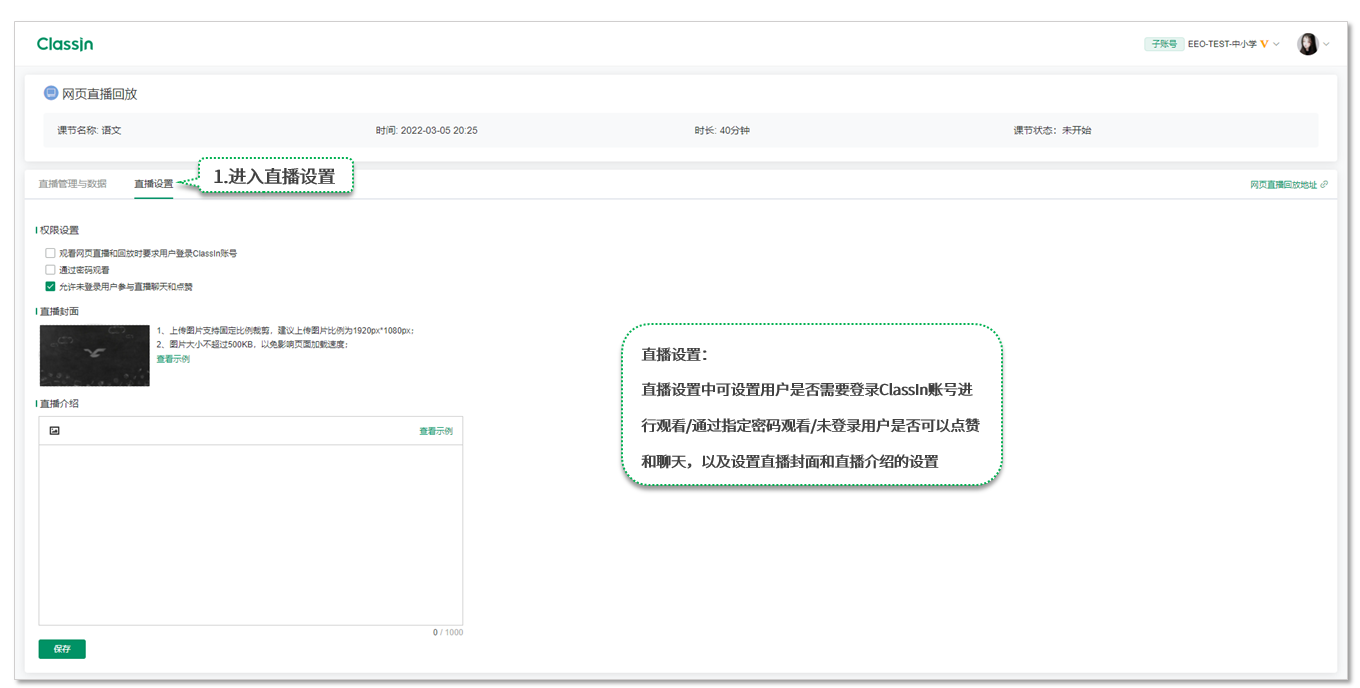Enable the 通过密码观看 checkbox

(50, 270)
